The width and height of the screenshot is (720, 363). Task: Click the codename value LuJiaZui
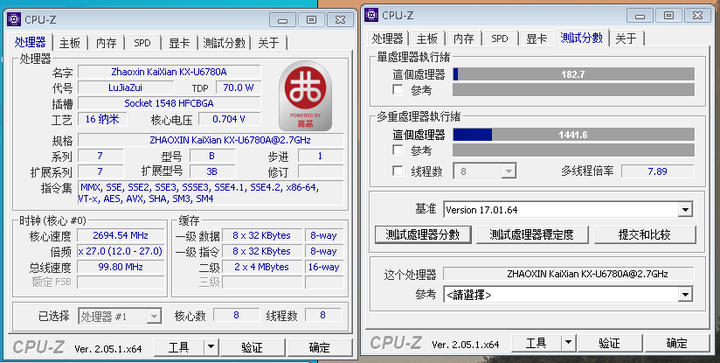pyautogui.click(x=126, y=87)
